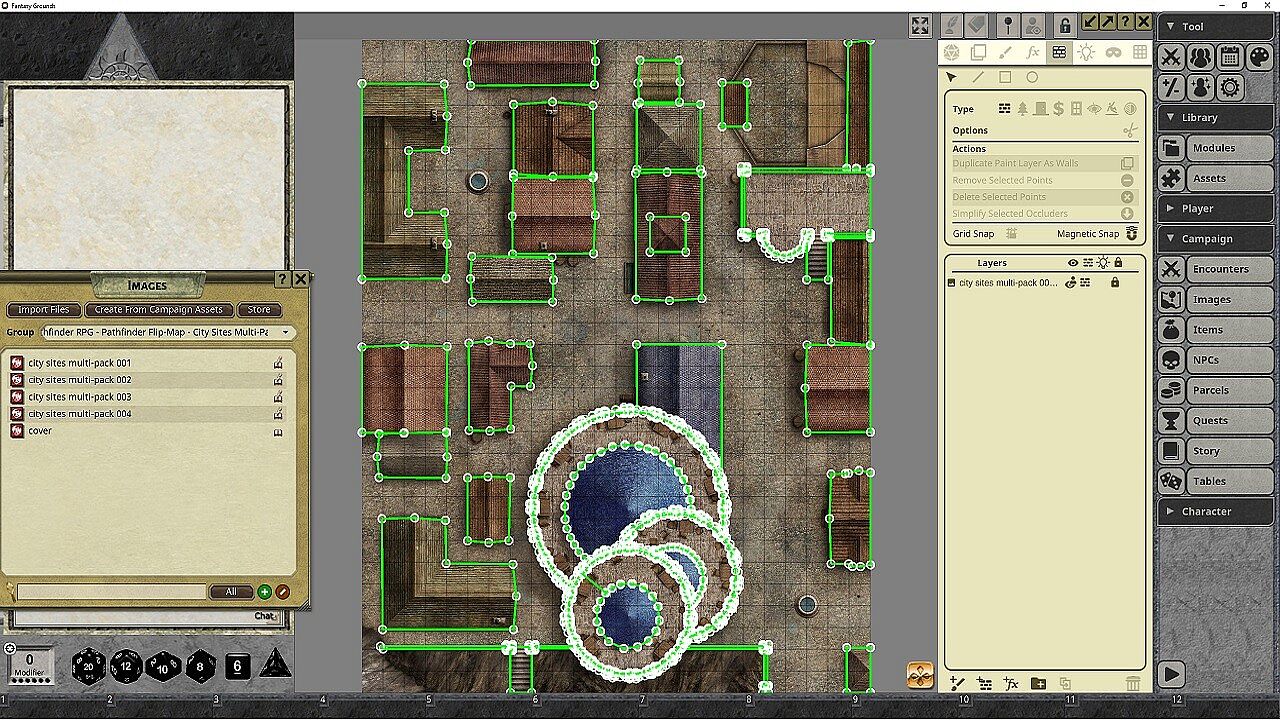Toggle lock on city sites multi-pack layer

tap(1115, 283)
